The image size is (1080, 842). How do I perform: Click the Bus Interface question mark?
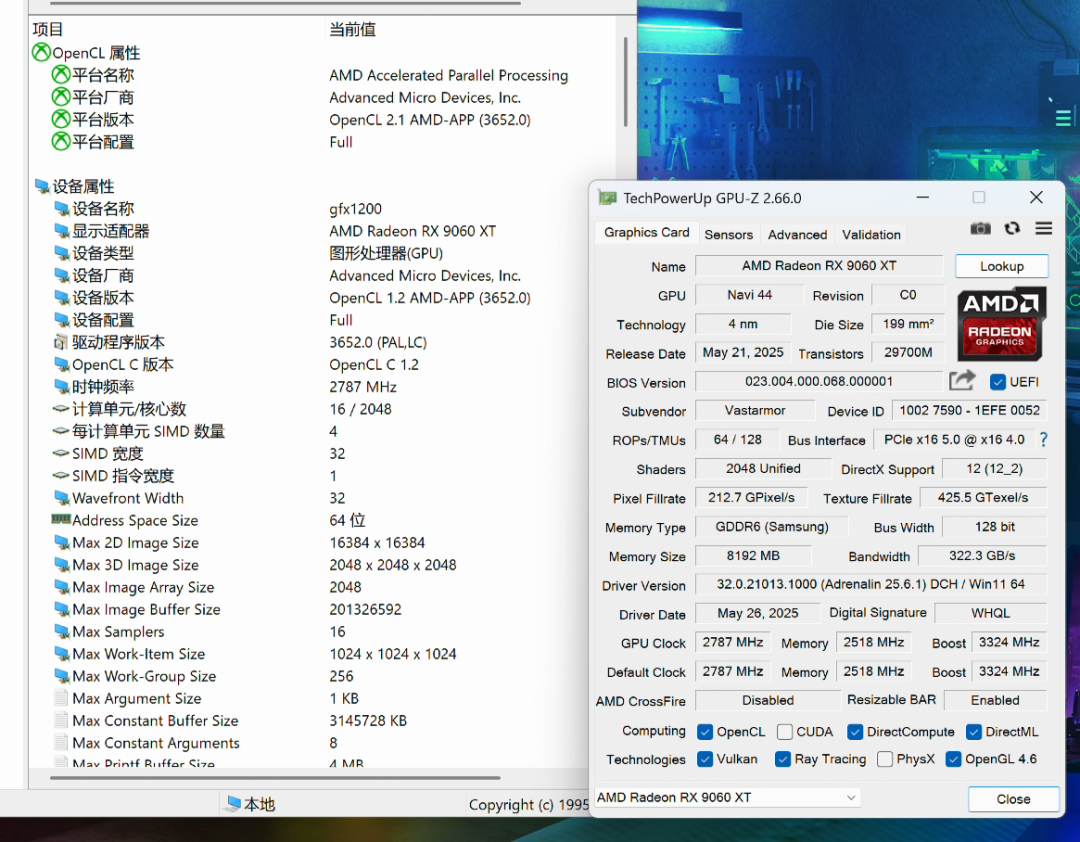pos(1043,440)
